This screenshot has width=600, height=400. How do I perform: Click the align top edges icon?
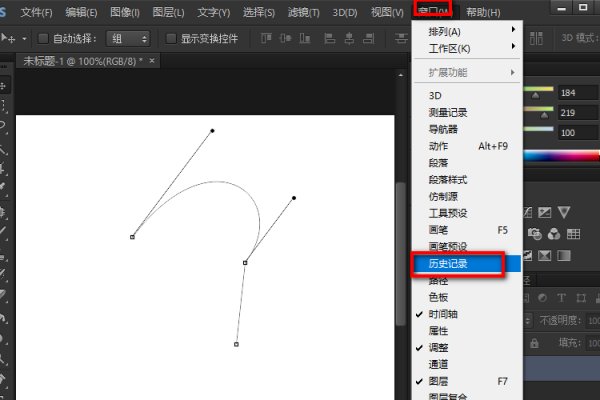tap(266, 38)
